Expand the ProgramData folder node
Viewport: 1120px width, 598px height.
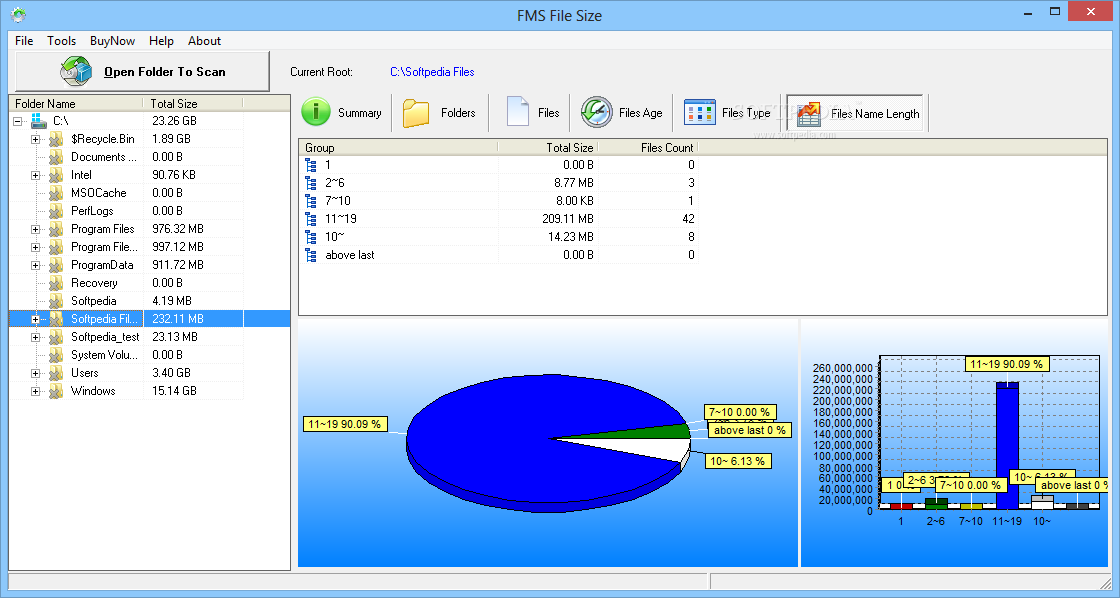click(35, 265)
